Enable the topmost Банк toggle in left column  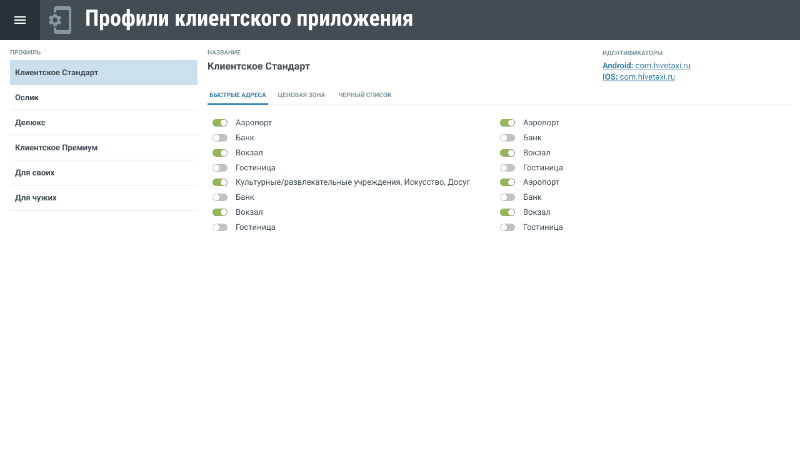[220, 138]
